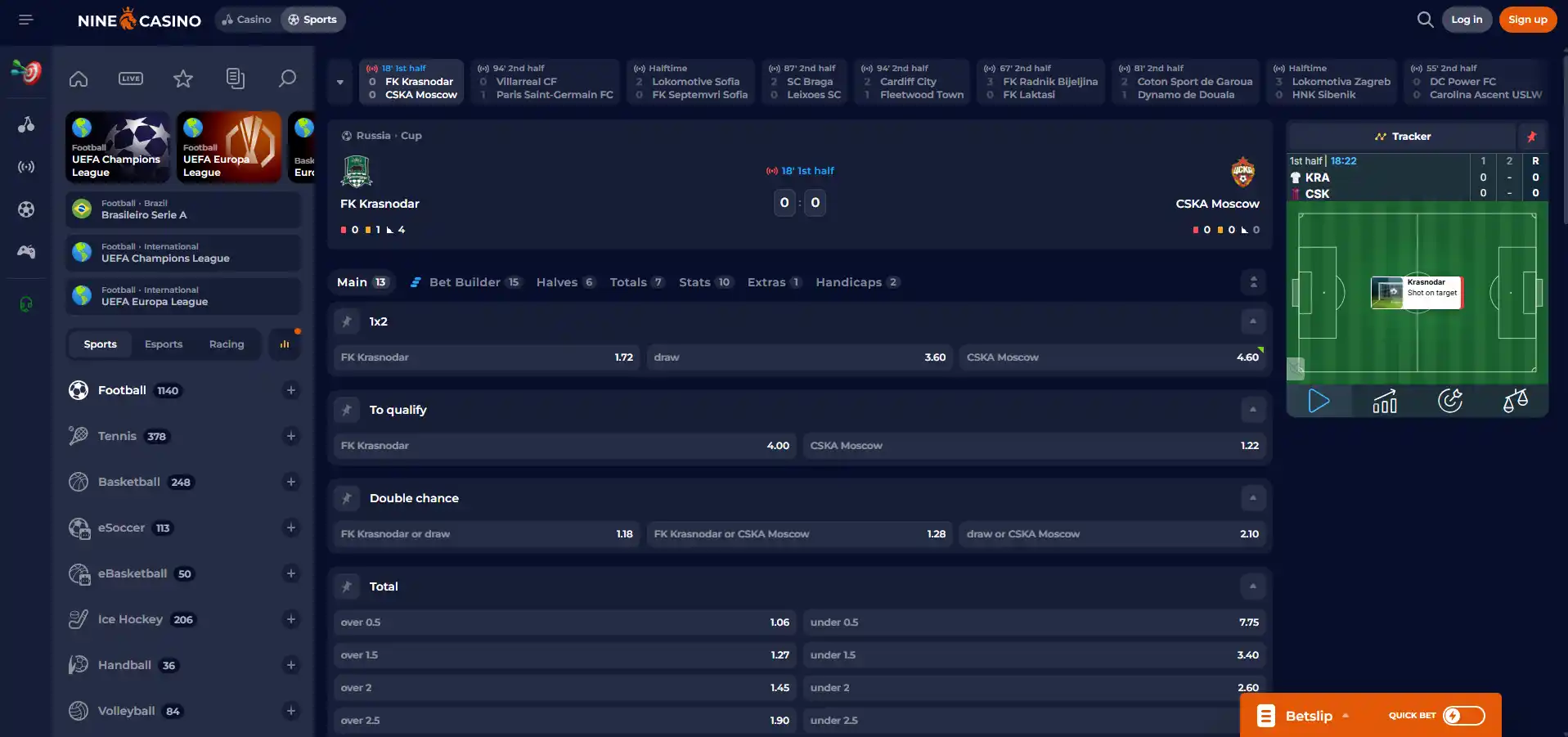This screenshot has height=737, width=1568.
Task: Select the Esports tab
Action: point(164,344)
